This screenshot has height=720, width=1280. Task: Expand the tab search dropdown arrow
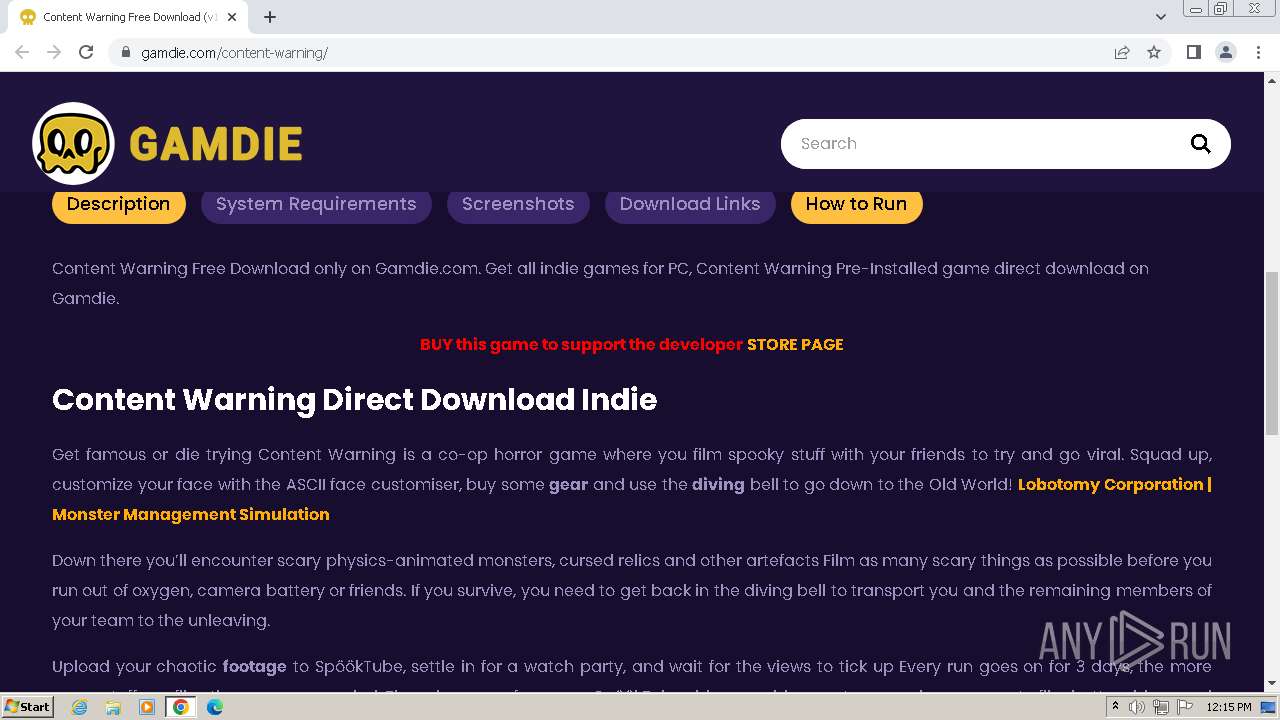[1161, 17]
